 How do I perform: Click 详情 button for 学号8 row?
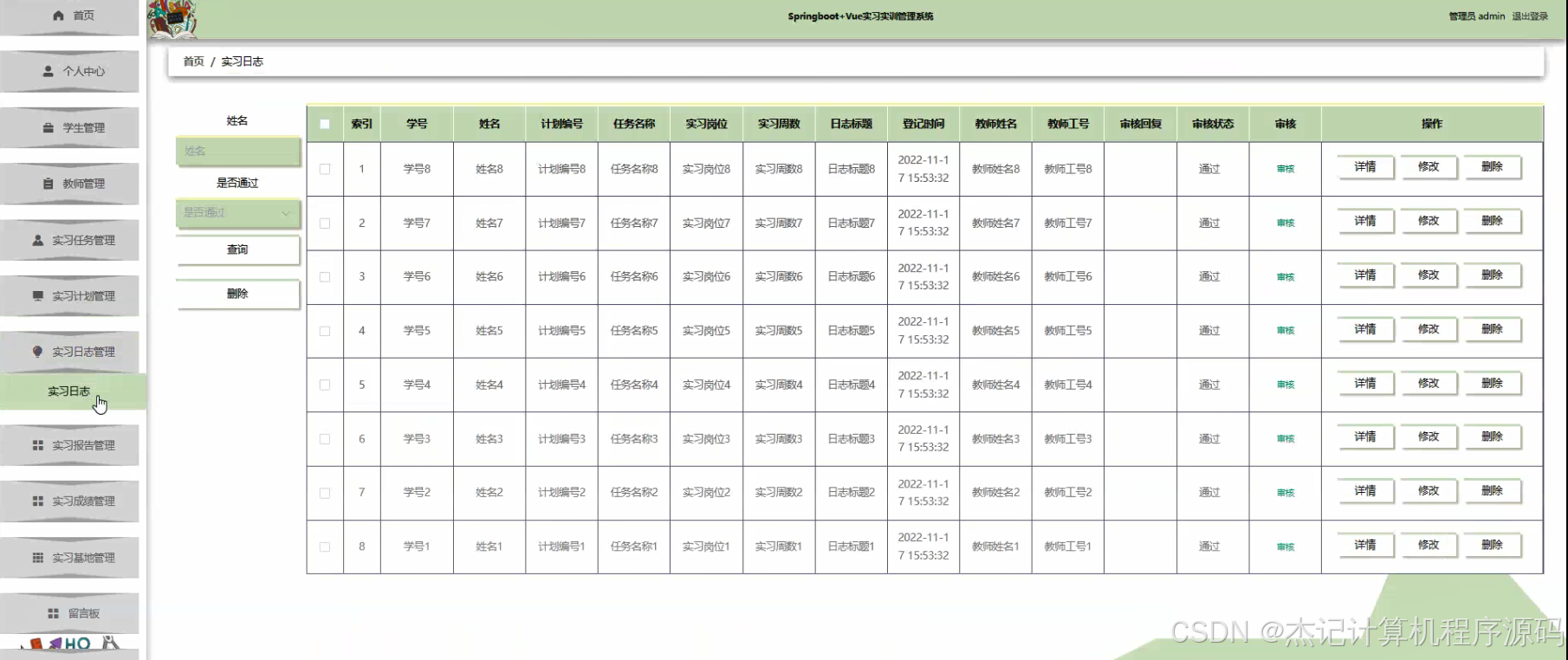[1365, 166]
